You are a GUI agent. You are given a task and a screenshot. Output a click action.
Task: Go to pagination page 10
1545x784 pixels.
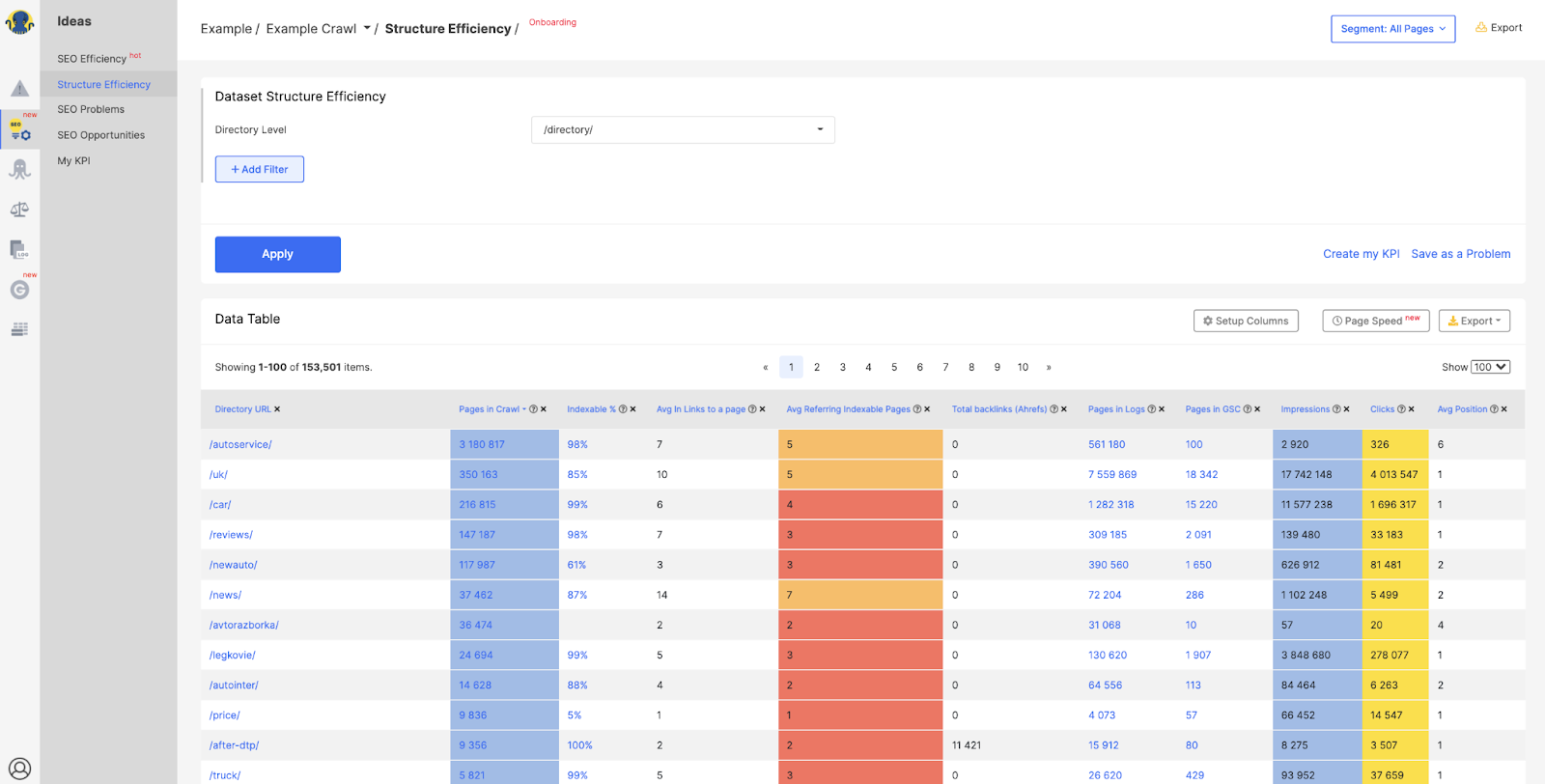coord(1023,367)
